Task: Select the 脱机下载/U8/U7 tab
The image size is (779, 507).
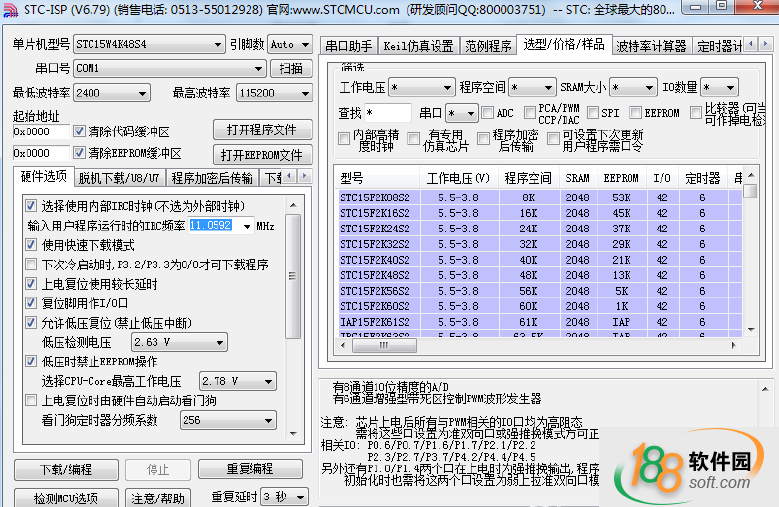Action: click(119, 178)
